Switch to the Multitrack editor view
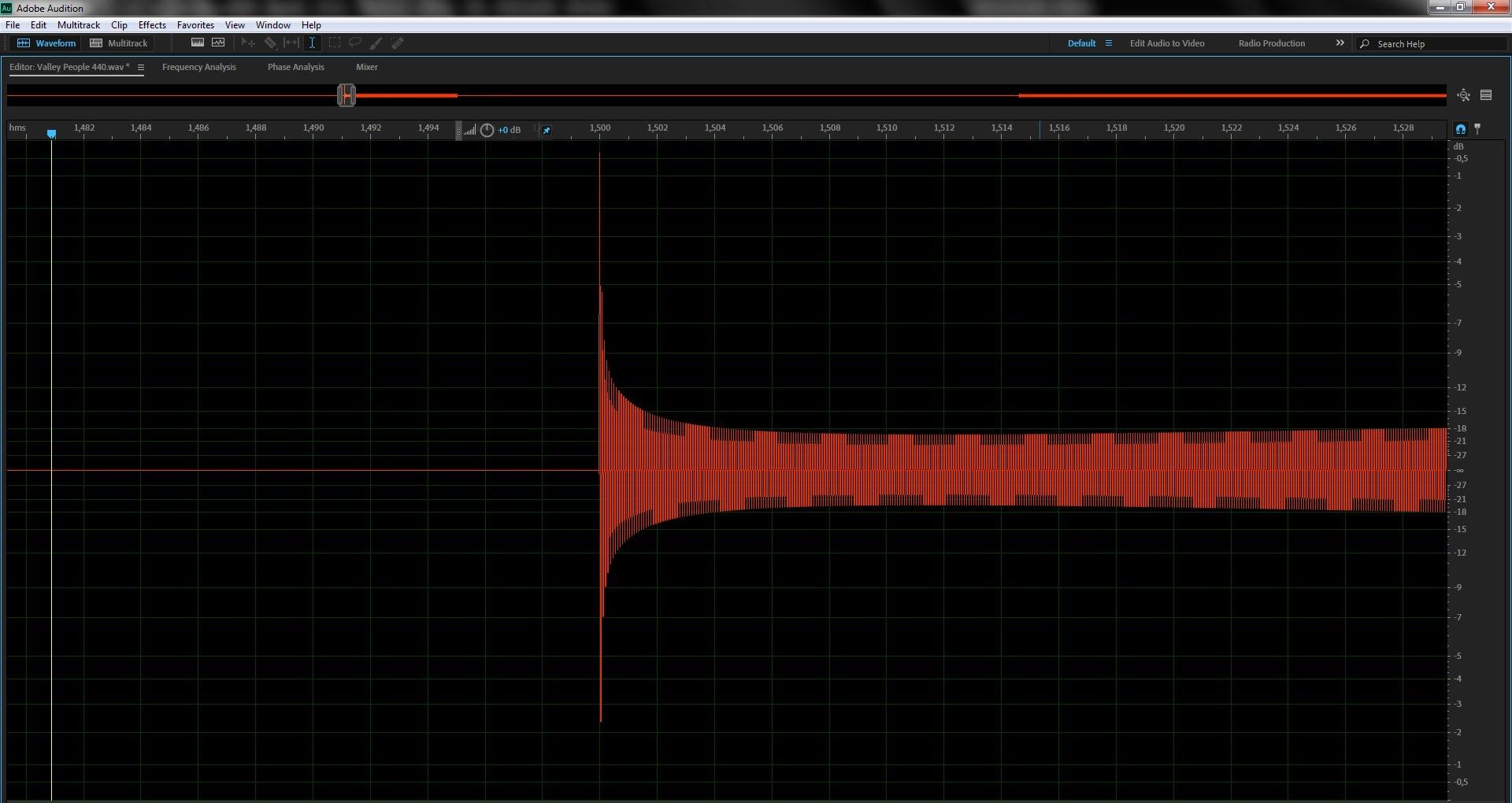 click(x=119, y=43)
